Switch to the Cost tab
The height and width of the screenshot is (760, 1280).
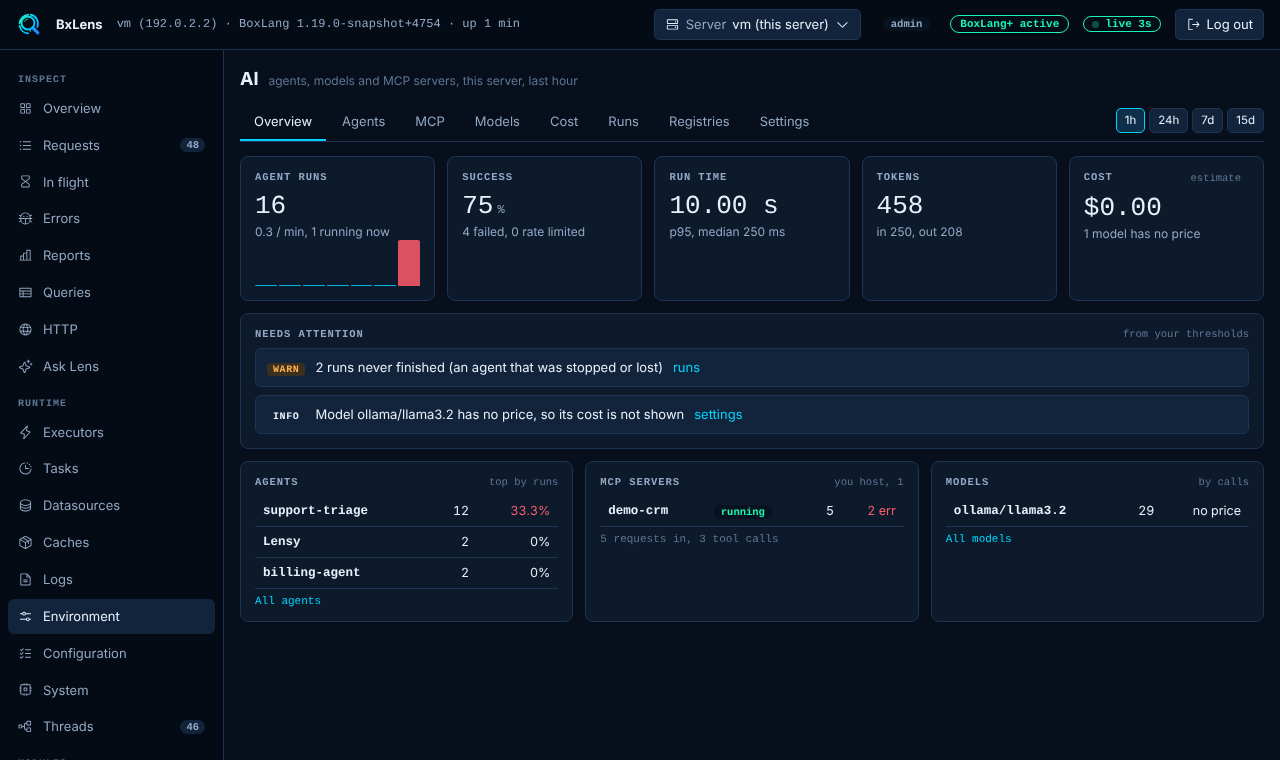[x=564, y=121]
